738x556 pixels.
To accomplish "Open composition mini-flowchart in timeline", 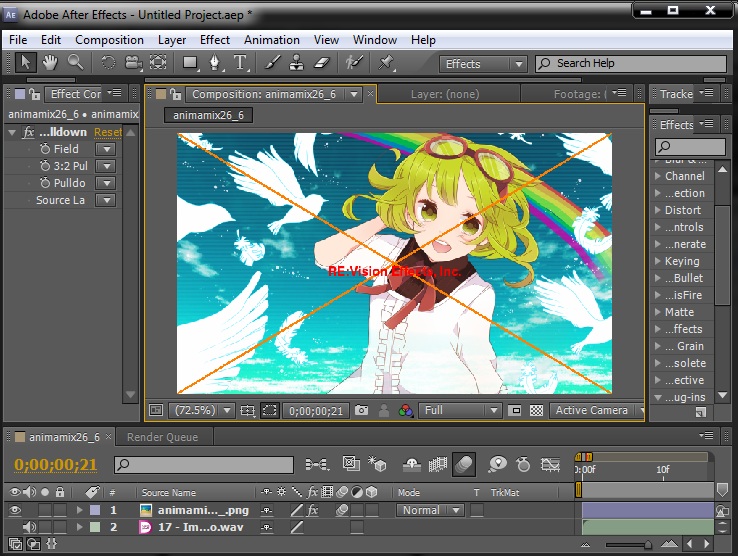I will click(317, 465).
